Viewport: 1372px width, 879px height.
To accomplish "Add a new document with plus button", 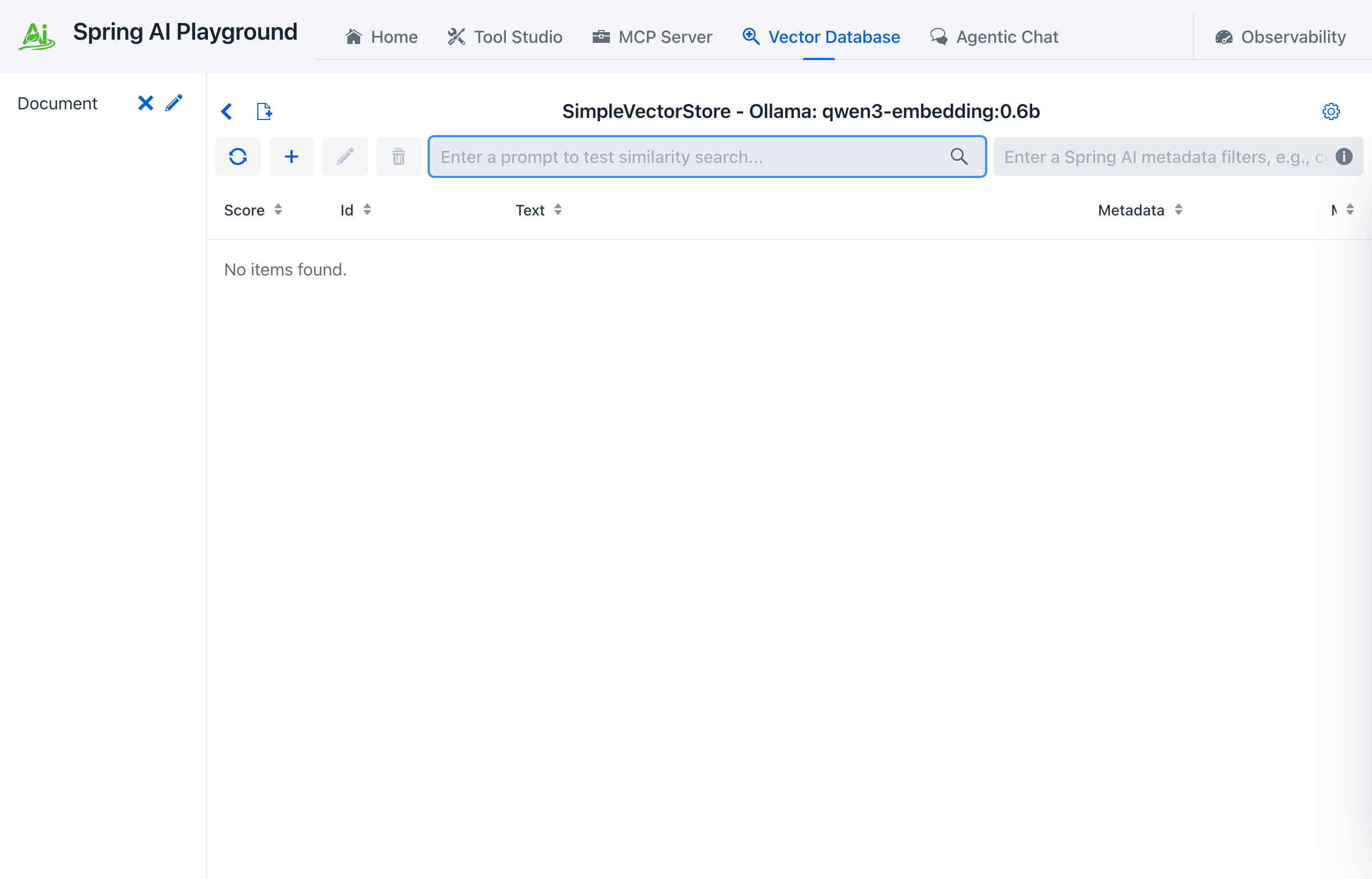I will coord(291,157).
